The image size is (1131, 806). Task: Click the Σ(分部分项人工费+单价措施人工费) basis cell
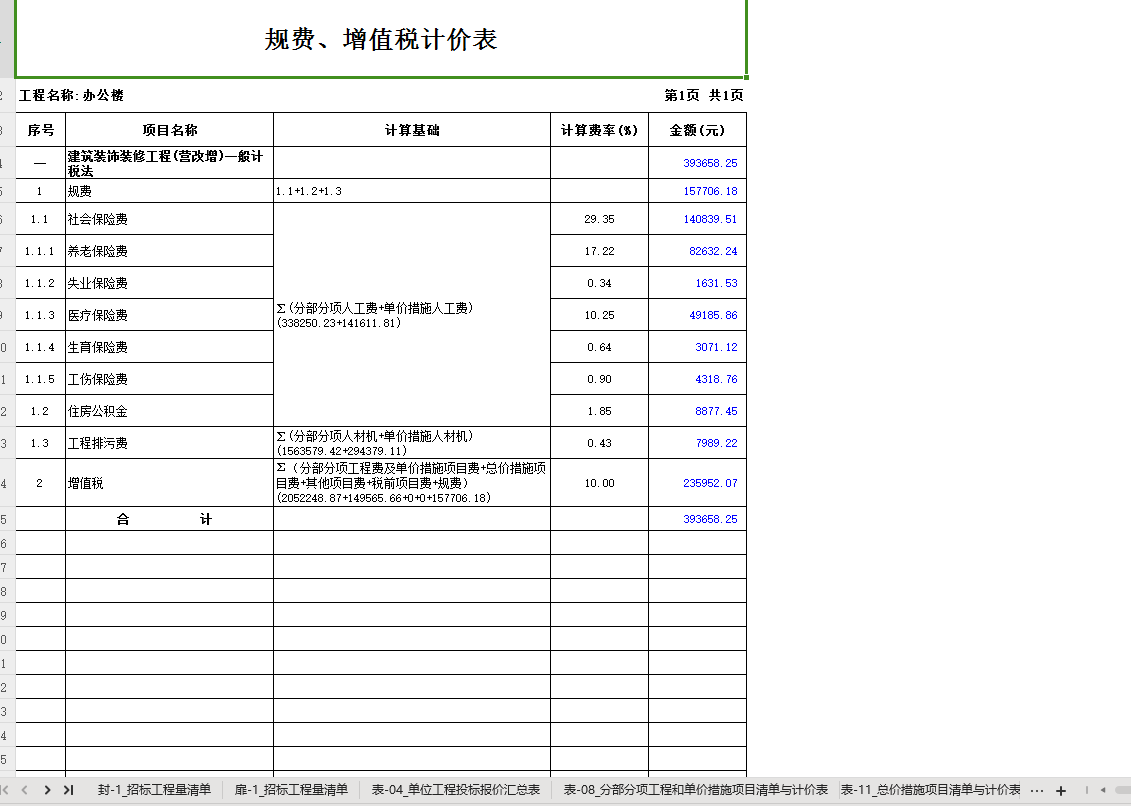[412, 315]
